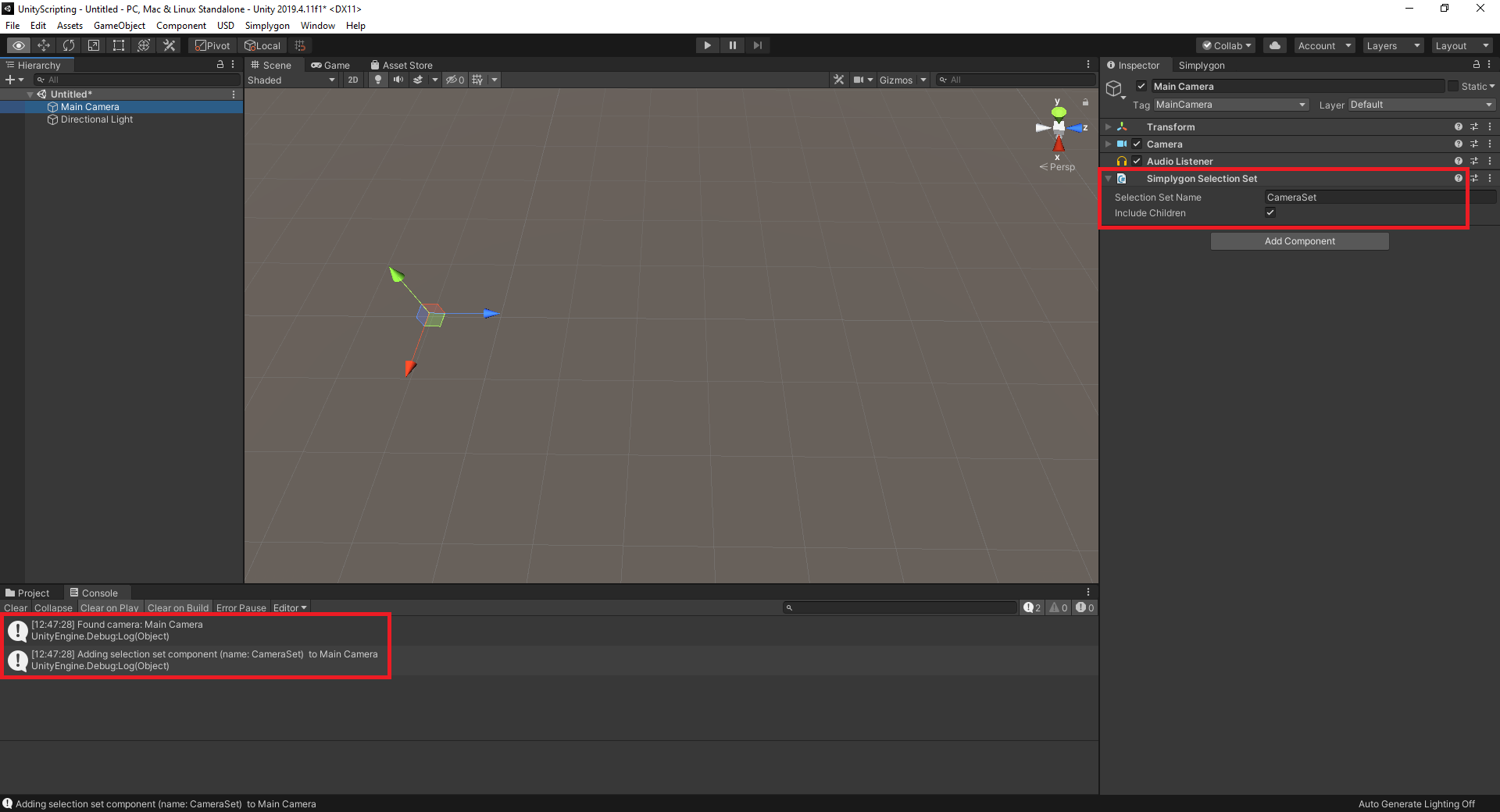Open the Gizmos dropdown arrow
The height and width of the screenshot is (812, 1500).
tap(923, 80)
